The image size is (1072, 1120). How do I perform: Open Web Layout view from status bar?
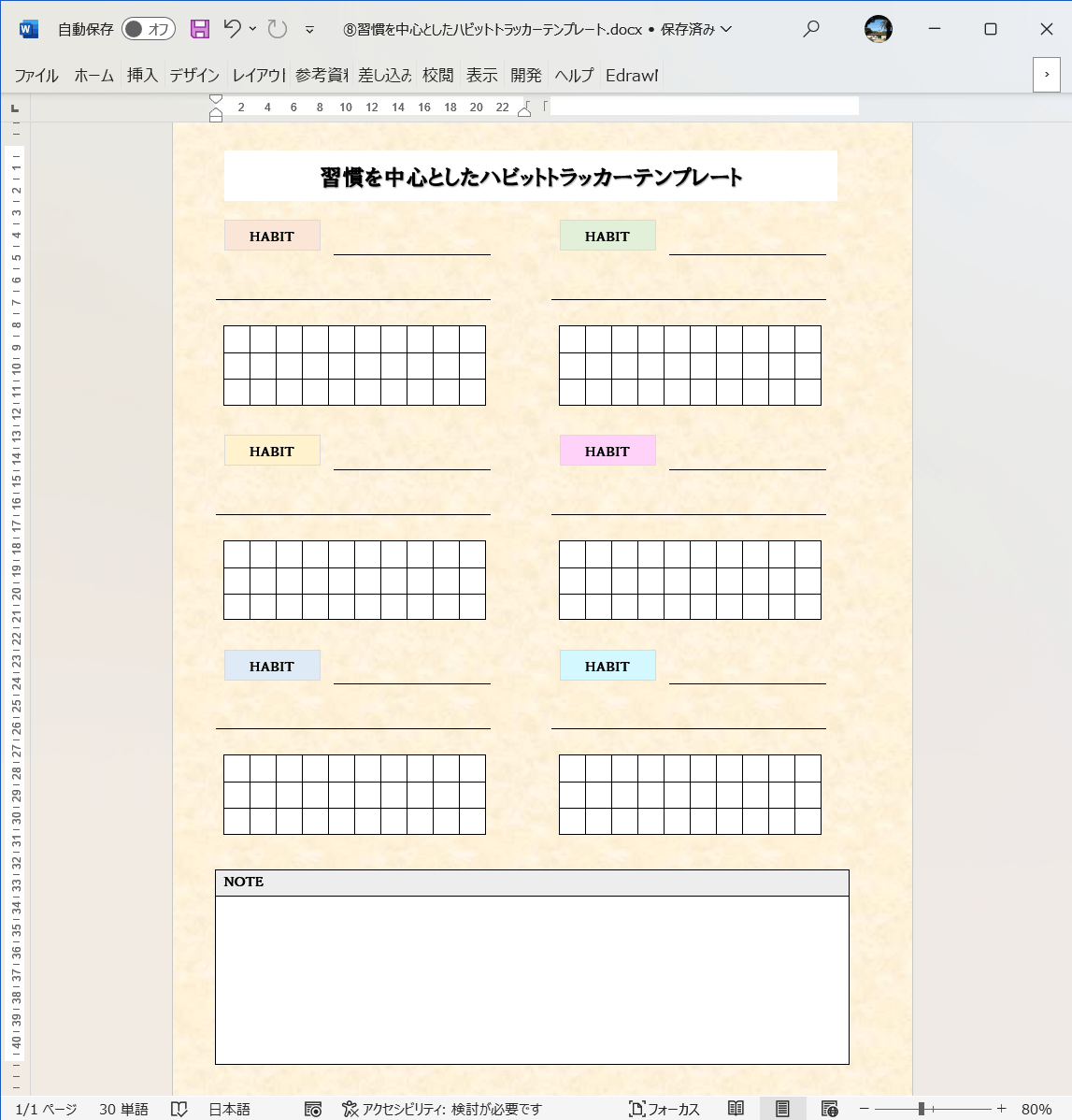point(830,1109)
